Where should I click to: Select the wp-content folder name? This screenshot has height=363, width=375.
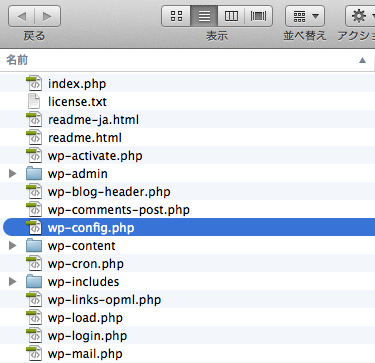click(x=82, y=246)
